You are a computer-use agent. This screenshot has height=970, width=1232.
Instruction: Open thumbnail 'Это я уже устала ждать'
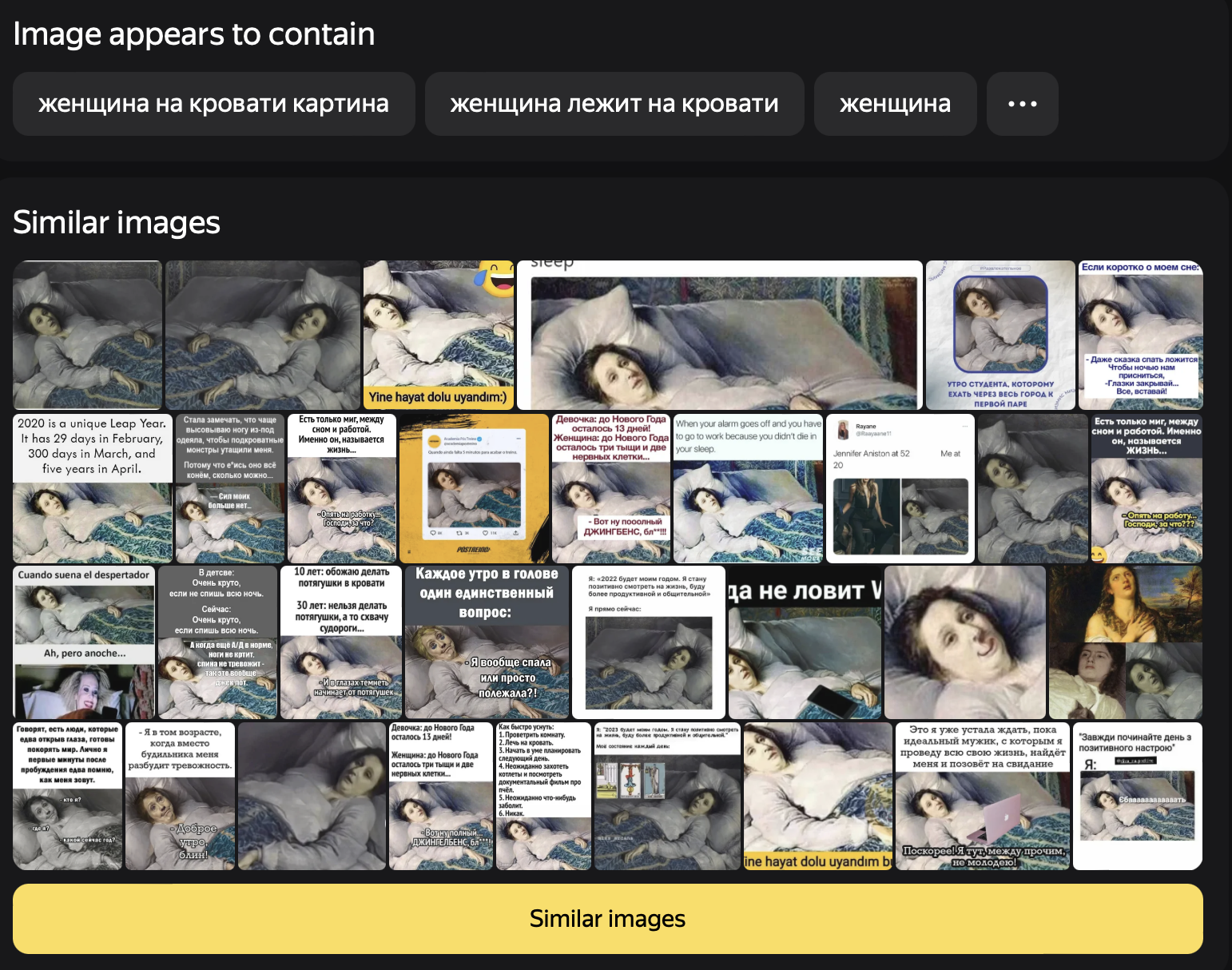coord(983,796)
